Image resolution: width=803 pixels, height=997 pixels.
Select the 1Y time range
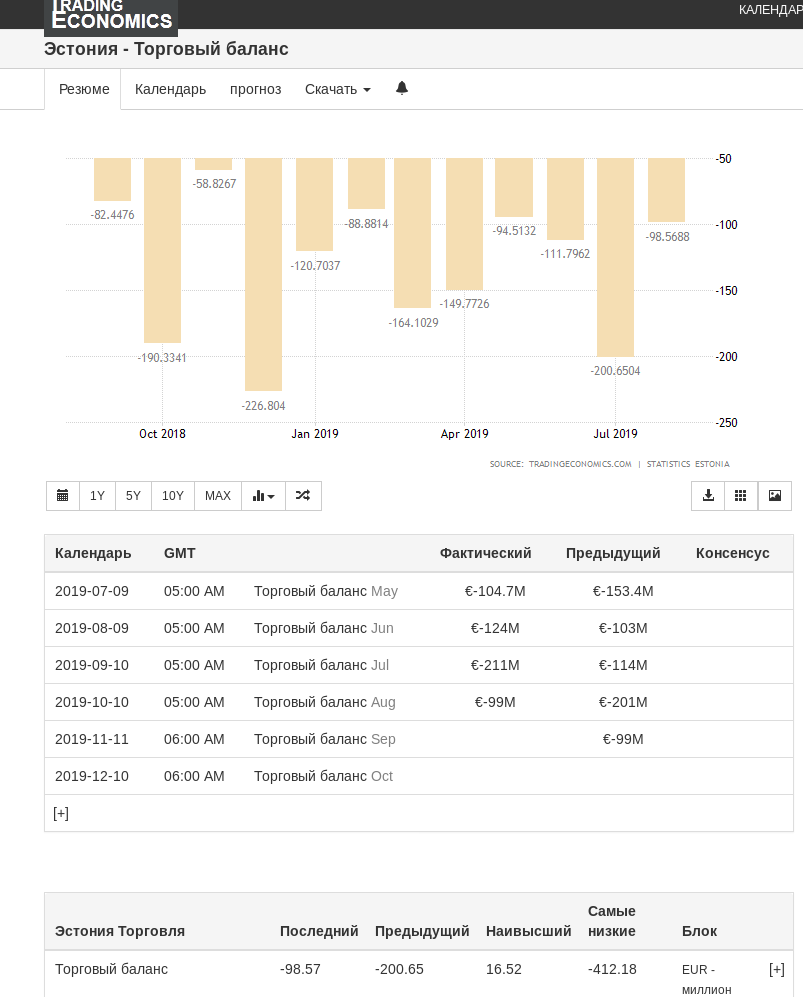coord(97,496)
